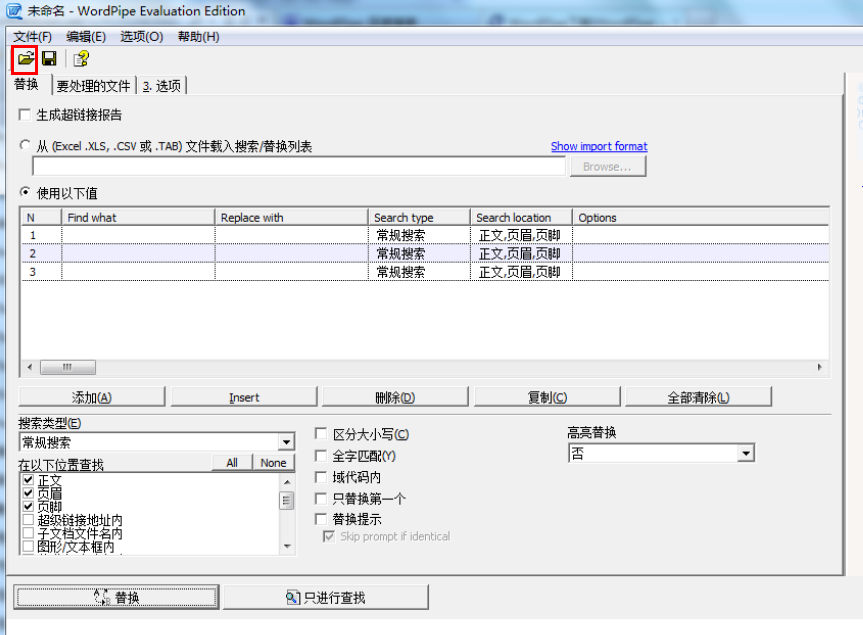Enable 只替换第一个 checkbox
The image size is (863, 635).
point(321,498)
